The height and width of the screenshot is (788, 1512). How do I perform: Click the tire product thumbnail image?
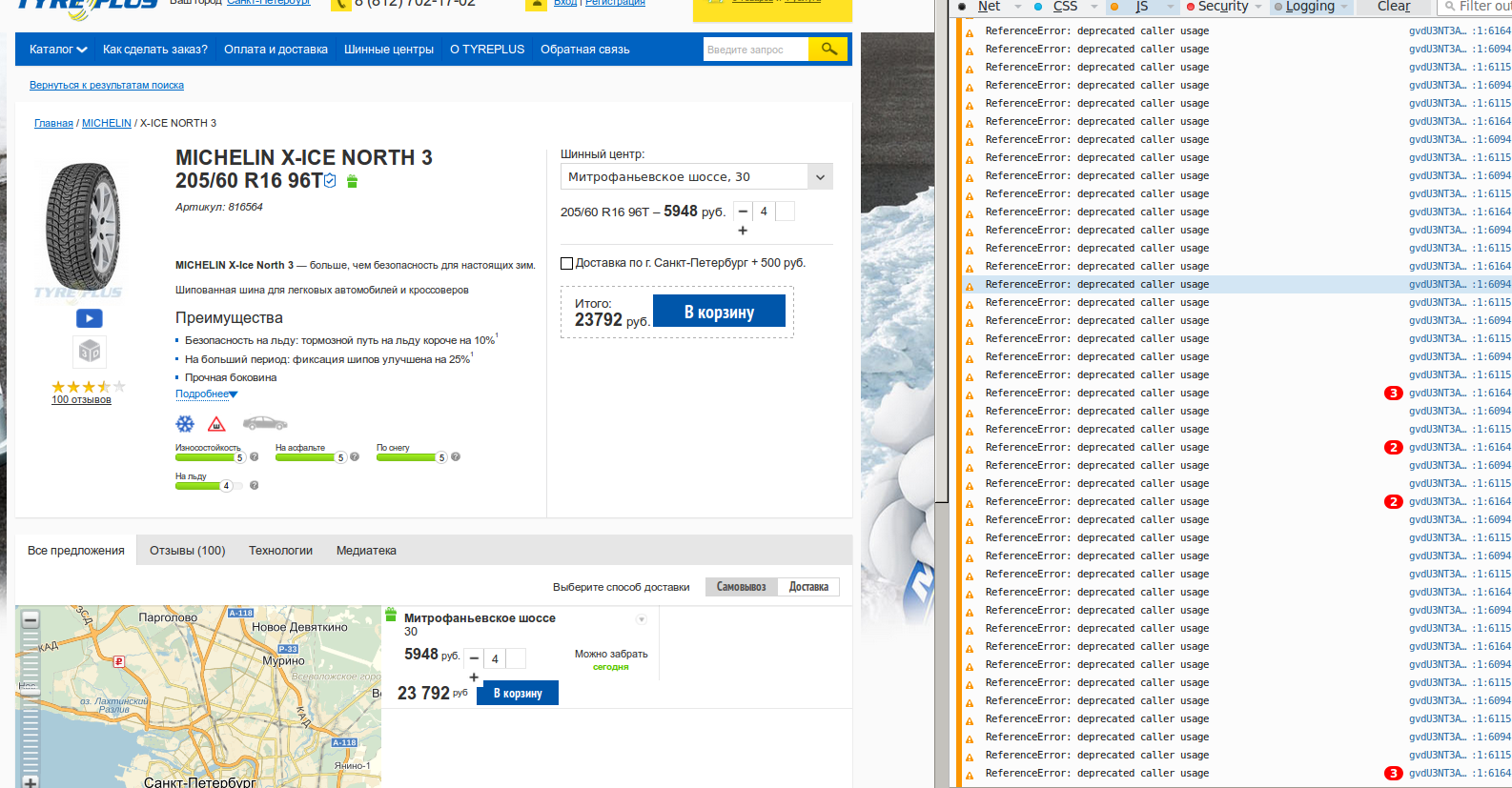click(83, 227)
